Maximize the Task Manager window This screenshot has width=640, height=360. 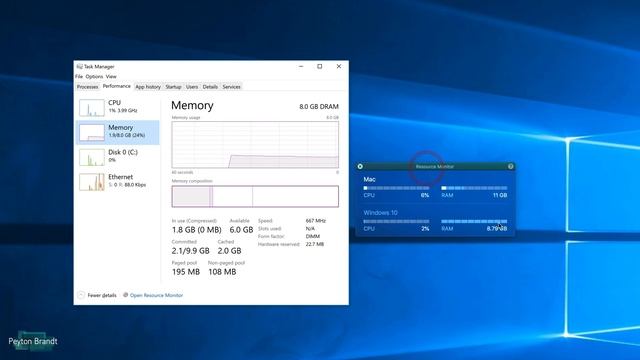coord(320,66)
